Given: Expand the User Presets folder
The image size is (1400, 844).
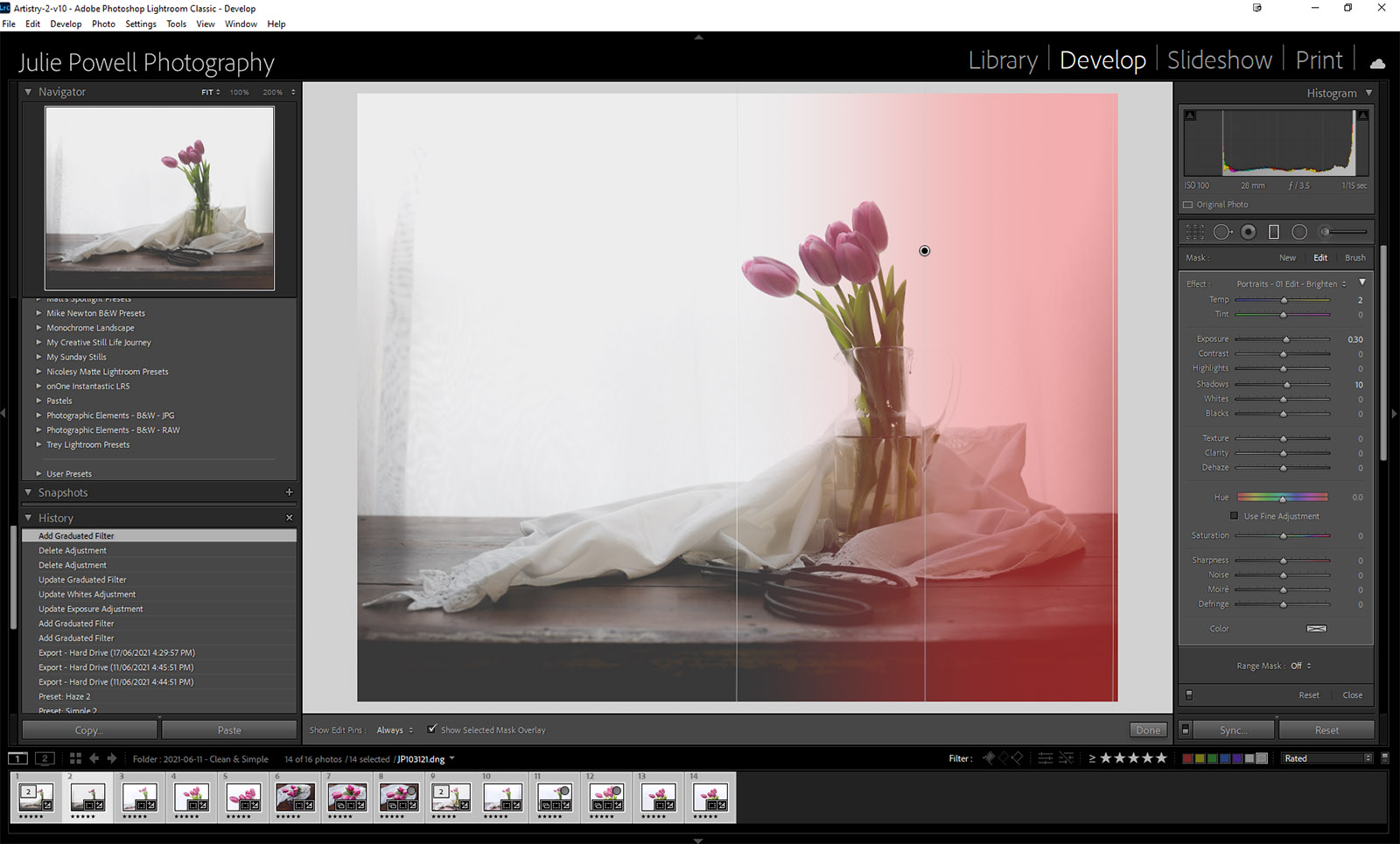Looking at the screenshot, I should [x=38, y=474].
